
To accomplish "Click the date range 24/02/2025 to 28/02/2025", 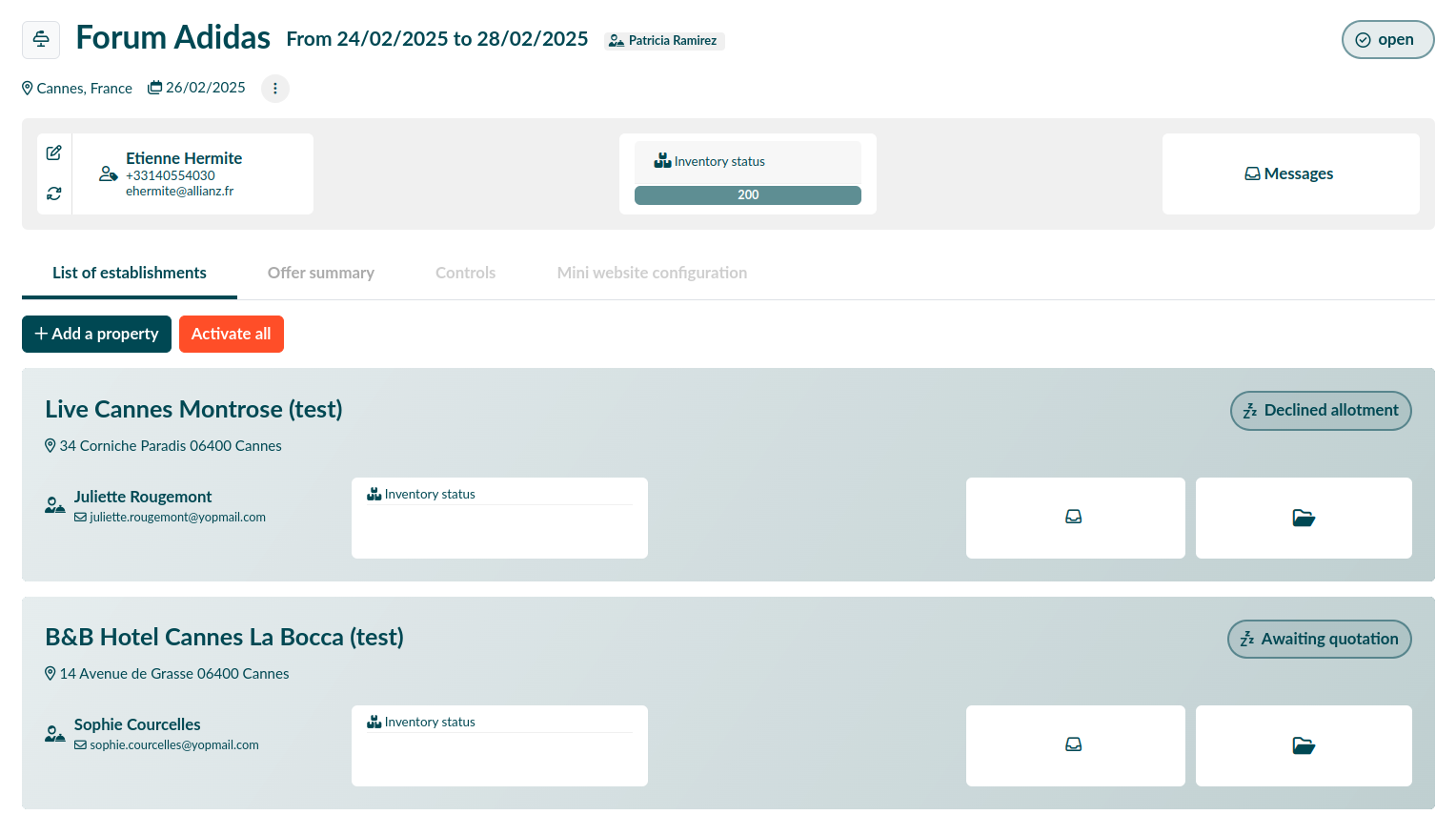I will click(x=437, y=39).
